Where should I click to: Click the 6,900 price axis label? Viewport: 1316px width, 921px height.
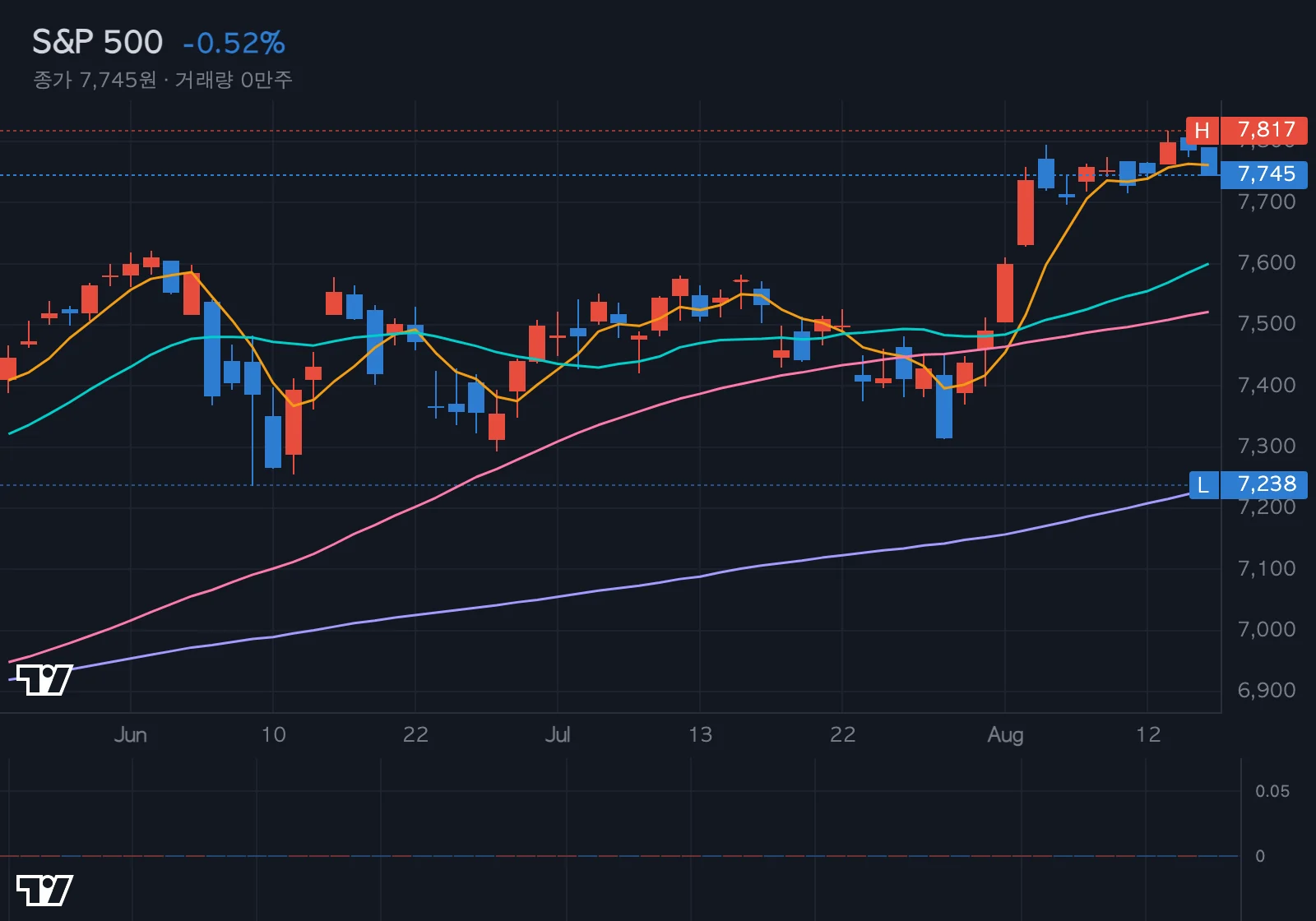1267,691
